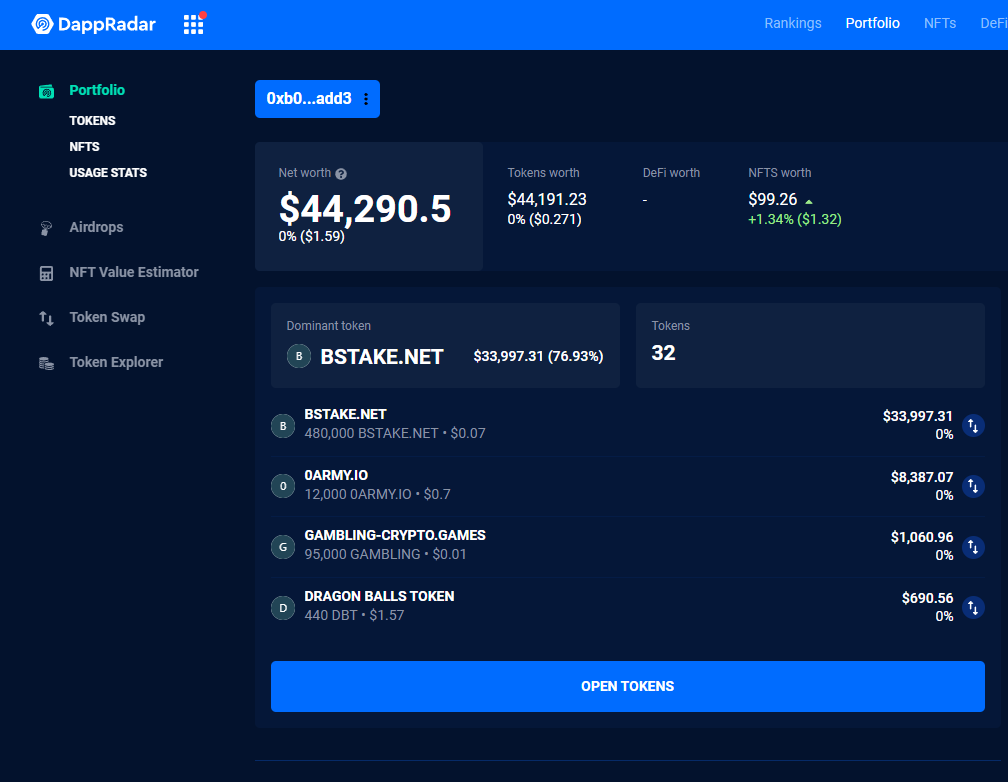Click the Airdrops parachute icon
The height and width of the screenshot is (782, 1008).
tap(46, 228)
